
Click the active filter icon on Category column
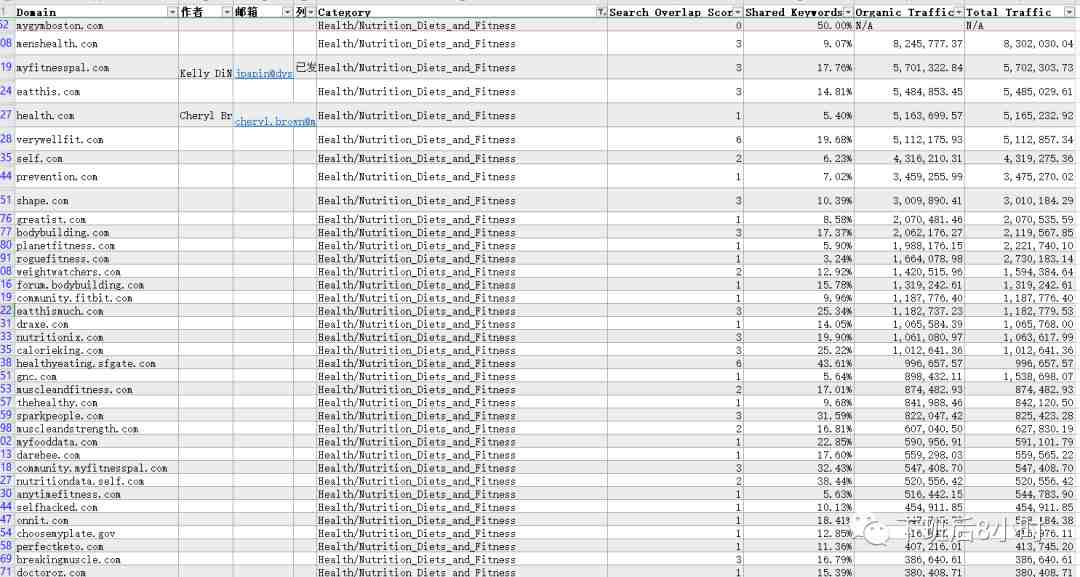click(601, 12)
